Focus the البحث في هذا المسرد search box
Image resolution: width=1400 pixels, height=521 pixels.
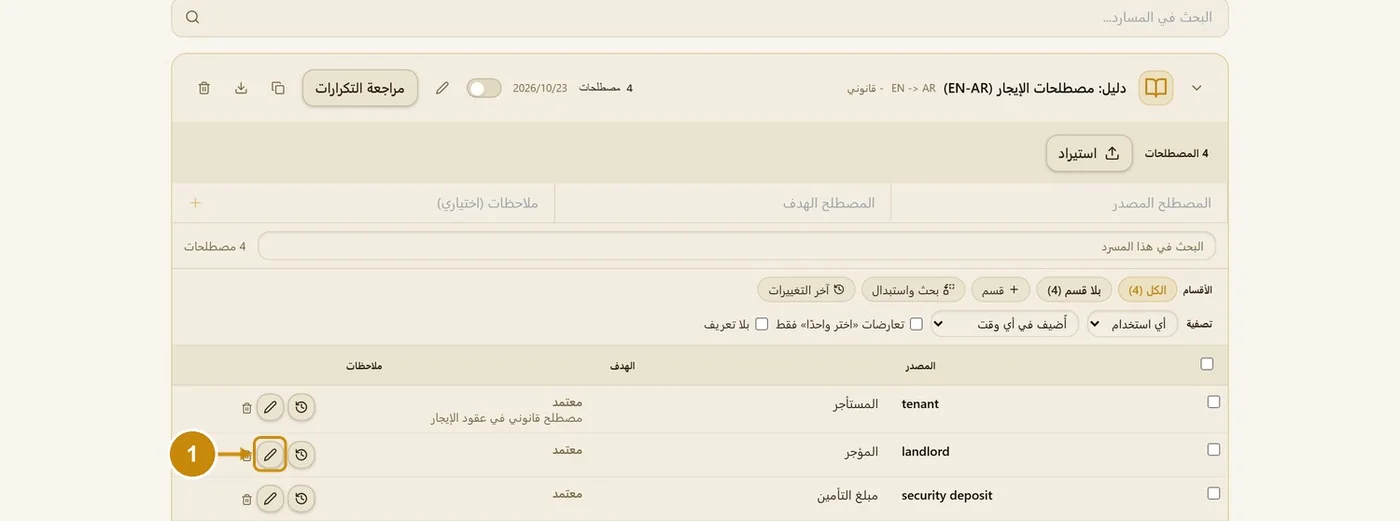737,246
